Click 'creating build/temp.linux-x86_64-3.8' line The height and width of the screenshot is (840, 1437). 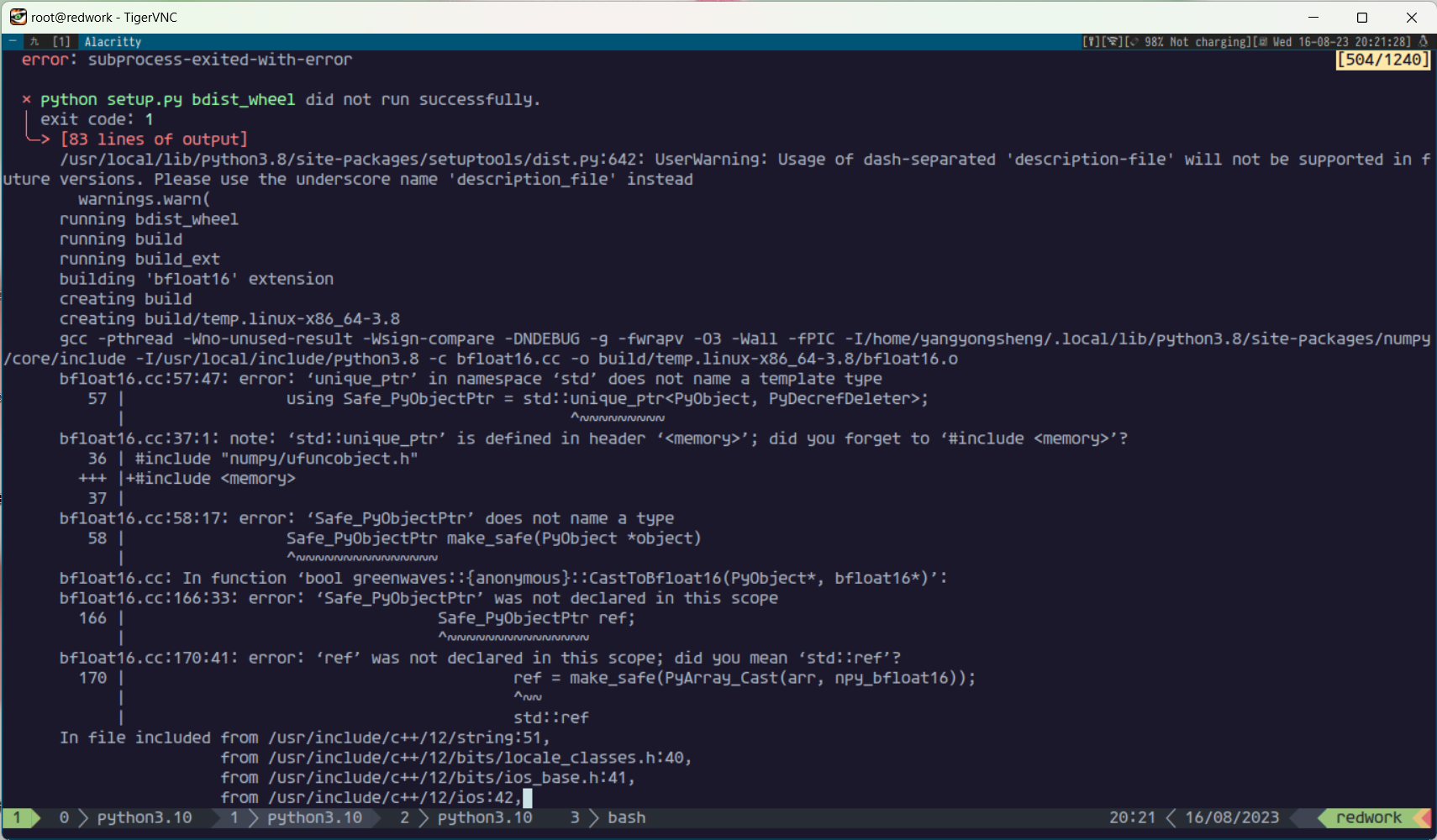[x=229, y=319]
